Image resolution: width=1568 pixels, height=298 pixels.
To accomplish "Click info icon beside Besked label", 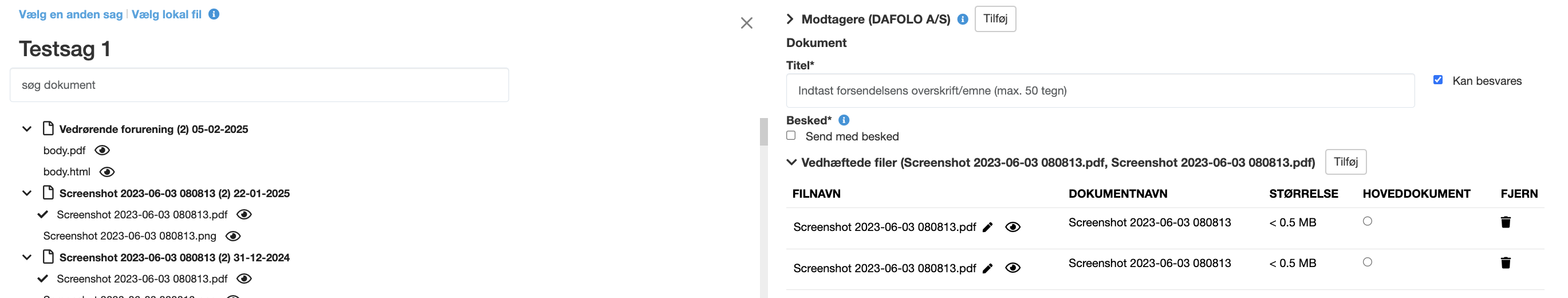I will click(844, 120).
